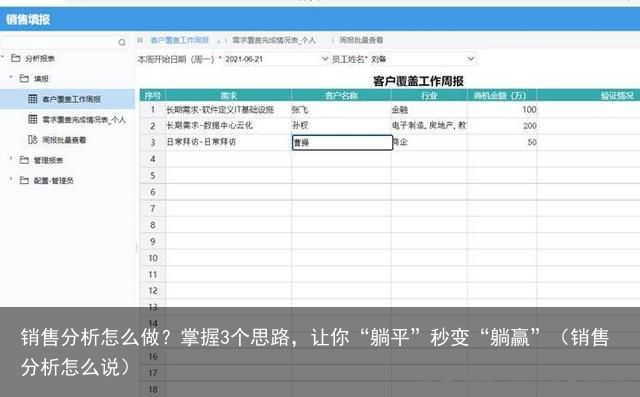Expand the 管理报表 folder
The height and width of the screenshot is (397, 640).
pyautogui.click(x=11, y=160)
